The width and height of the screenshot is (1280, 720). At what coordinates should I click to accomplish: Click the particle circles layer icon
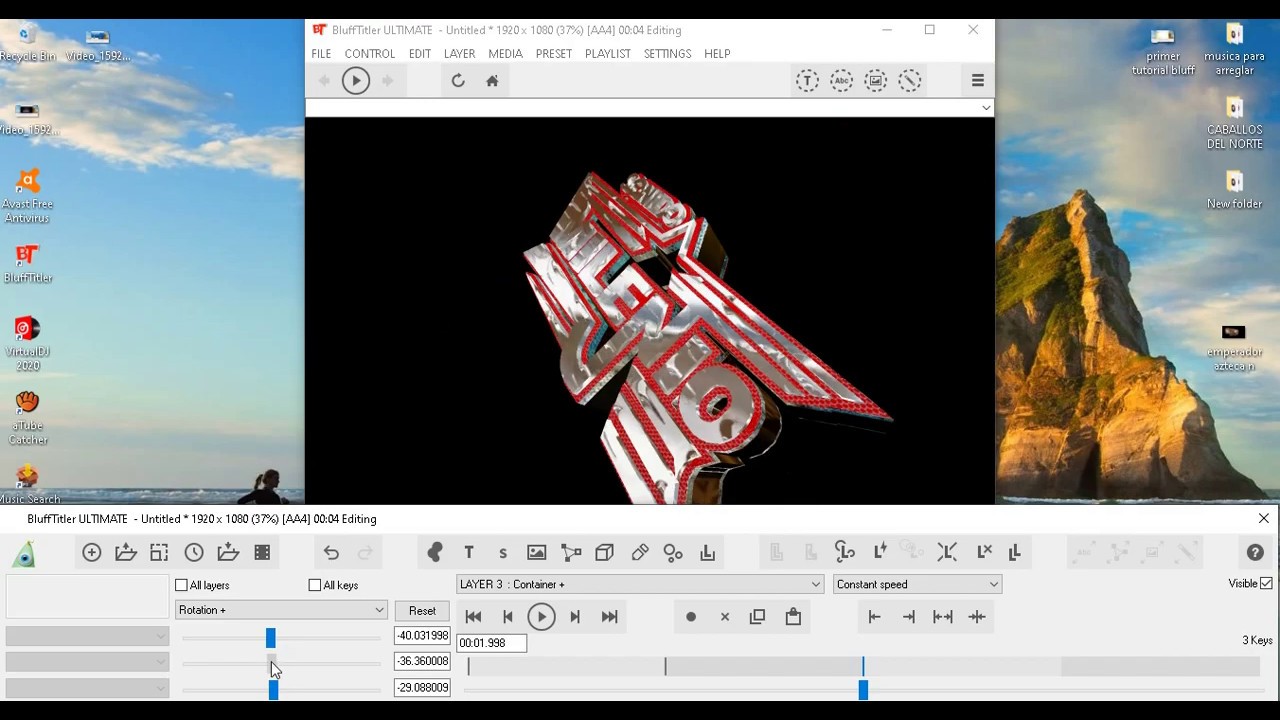(x=673, y=552)
